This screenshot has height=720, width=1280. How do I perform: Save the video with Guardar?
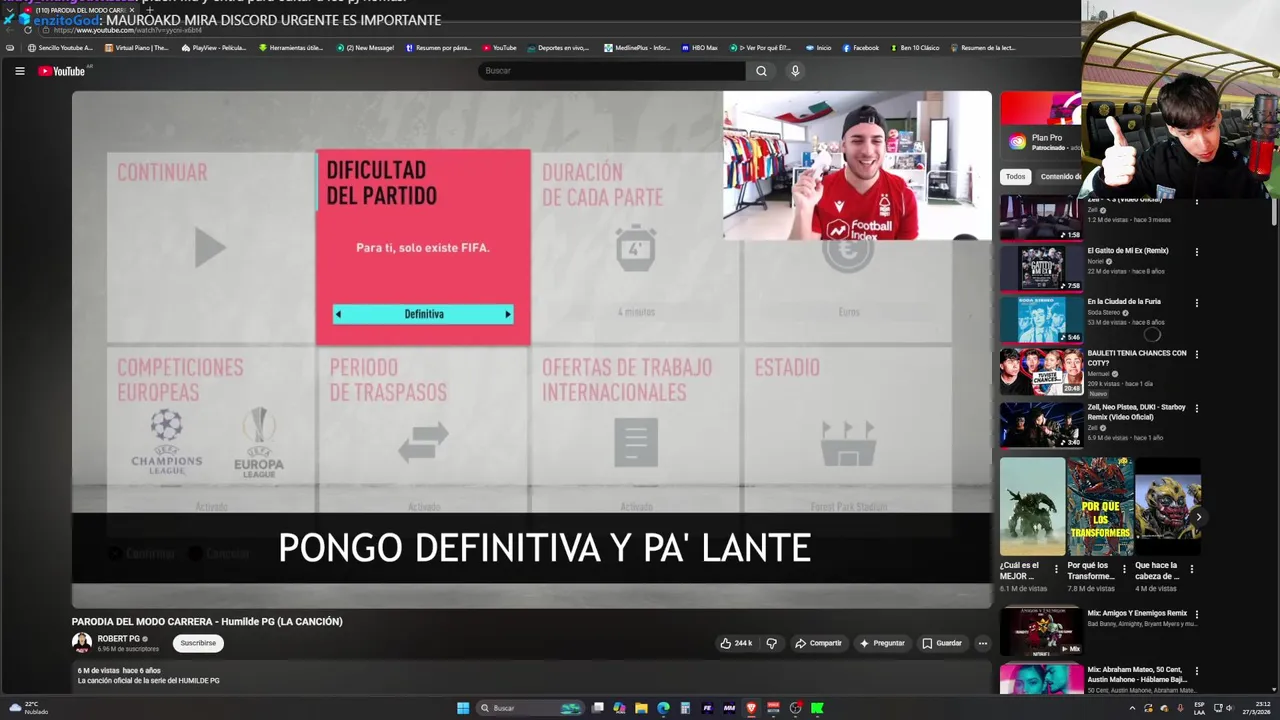(942, 643)
